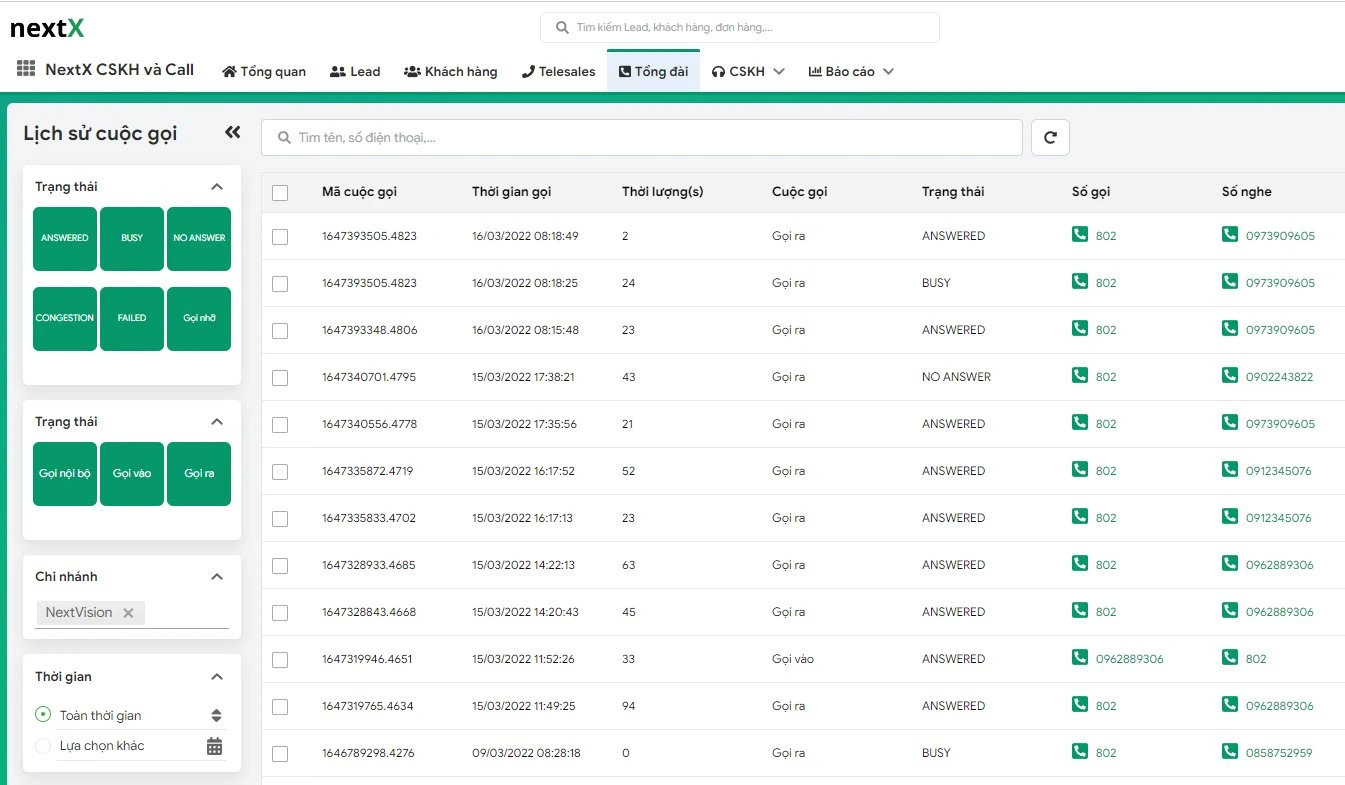Image resolution: width=1345 pixels, height=785 pixels.
Task: Check the row for call 1647340701.4795
Action: [280, 377]
